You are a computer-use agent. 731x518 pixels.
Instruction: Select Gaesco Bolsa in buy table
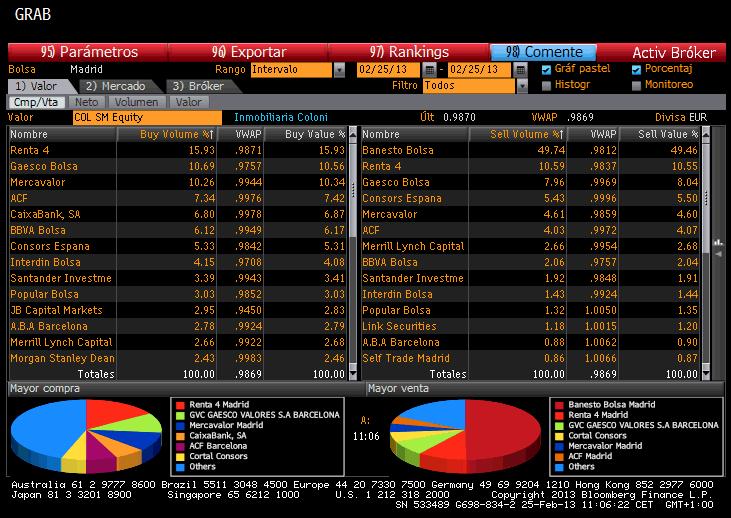click(178, 166)
